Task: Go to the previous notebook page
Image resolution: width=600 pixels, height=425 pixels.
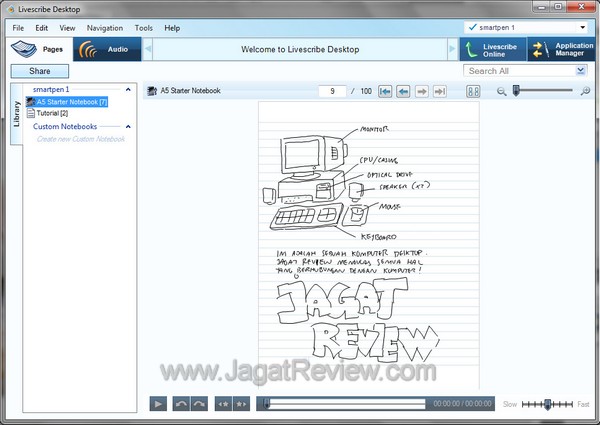Action: (x=403, y=91)
